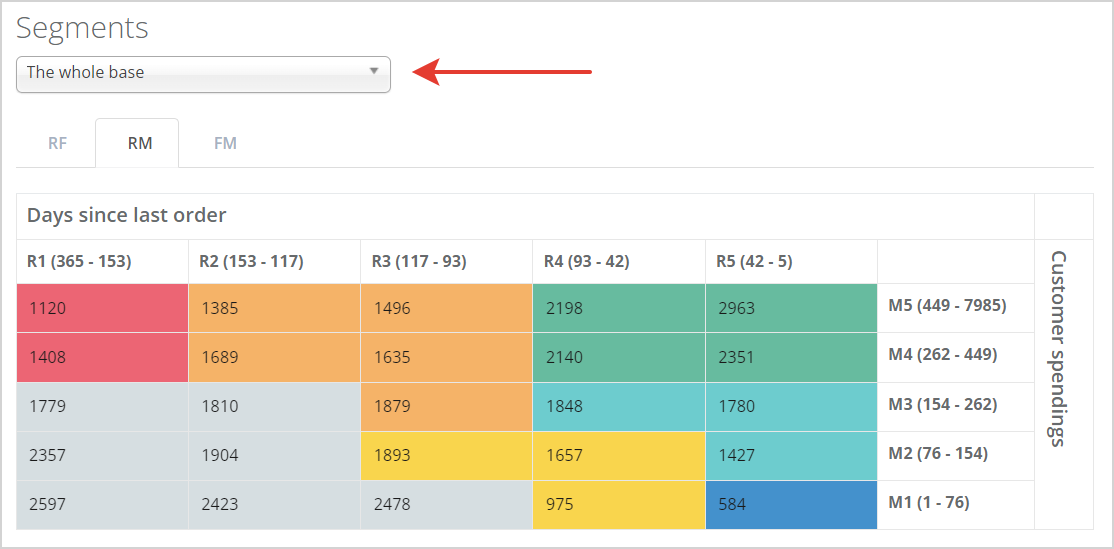Switch to the RF tab

[57, 143]
